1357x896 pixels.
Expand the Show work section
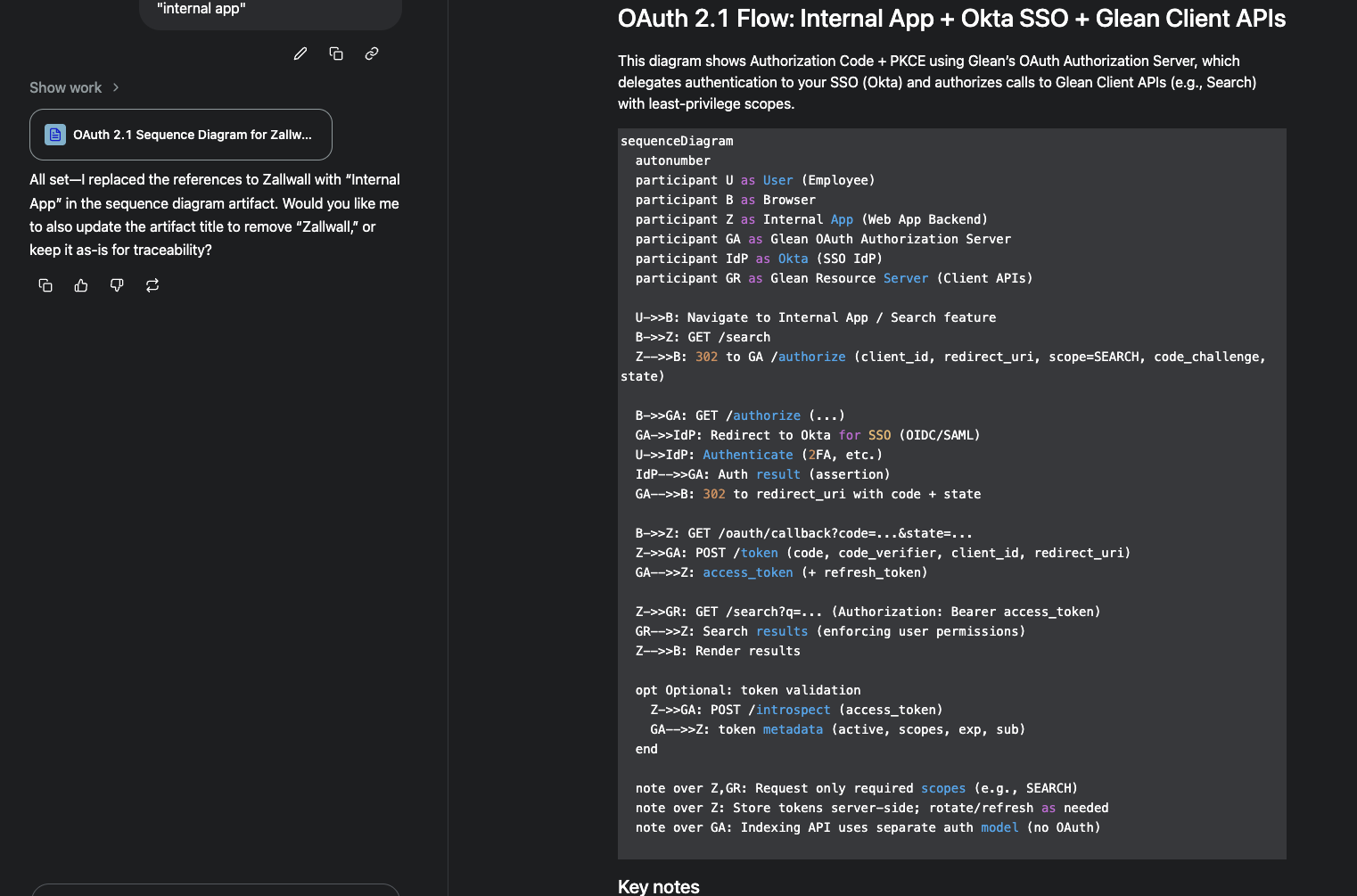click(74, 87)
